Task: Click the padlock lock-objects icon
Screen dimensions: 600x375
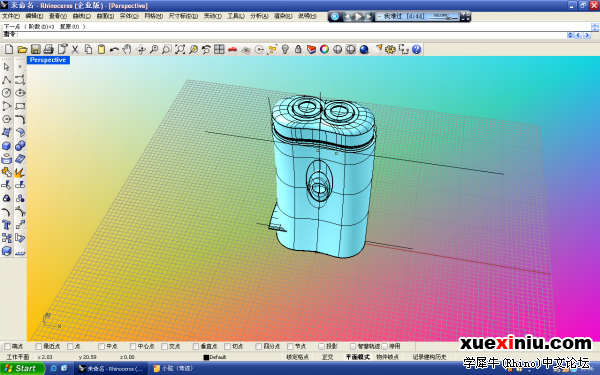Action: pyautogui.click(x=298, y=49)
